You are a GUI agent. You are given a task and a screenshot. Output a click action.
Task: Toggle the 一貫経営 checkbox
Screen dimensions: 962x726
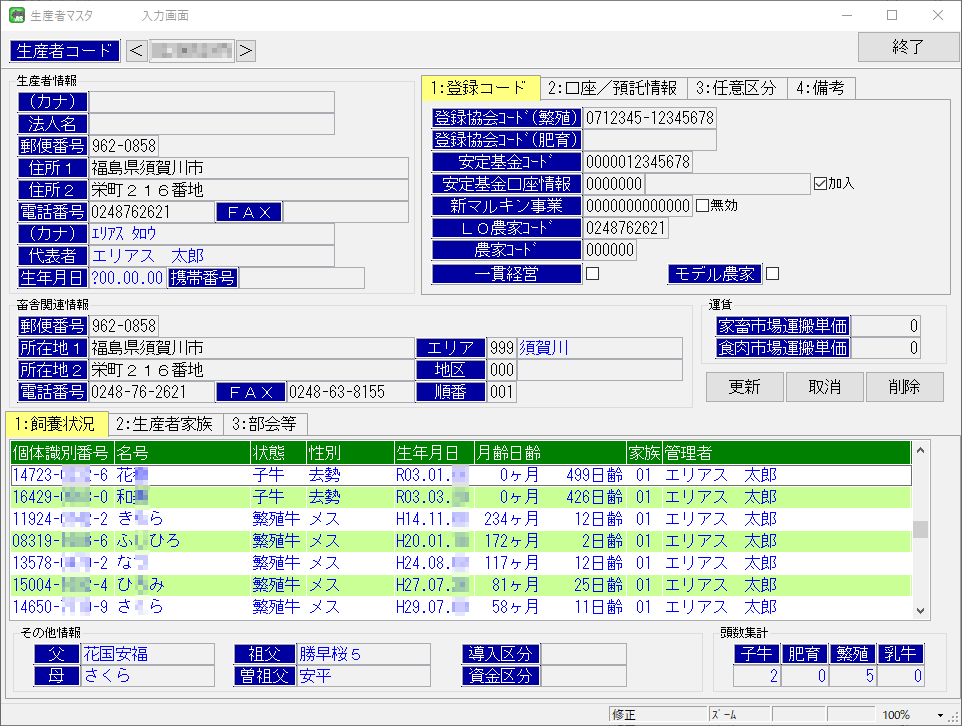pos(593,274)
